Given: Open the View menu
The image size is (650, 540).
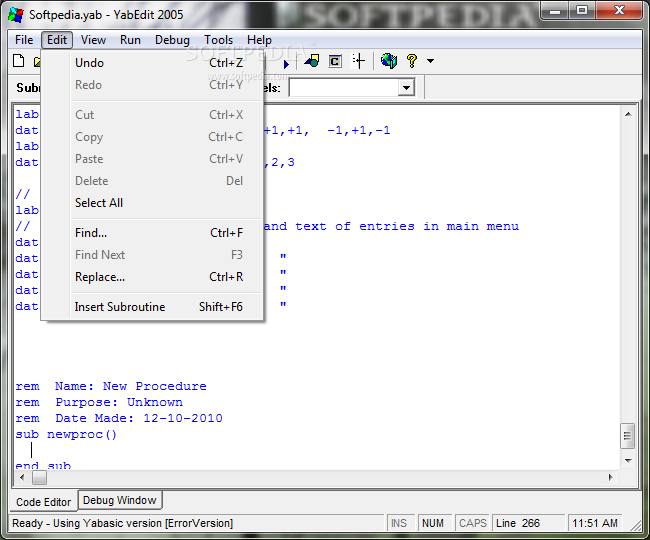Looking at the screenshot, I should click(x=93, y=40).
